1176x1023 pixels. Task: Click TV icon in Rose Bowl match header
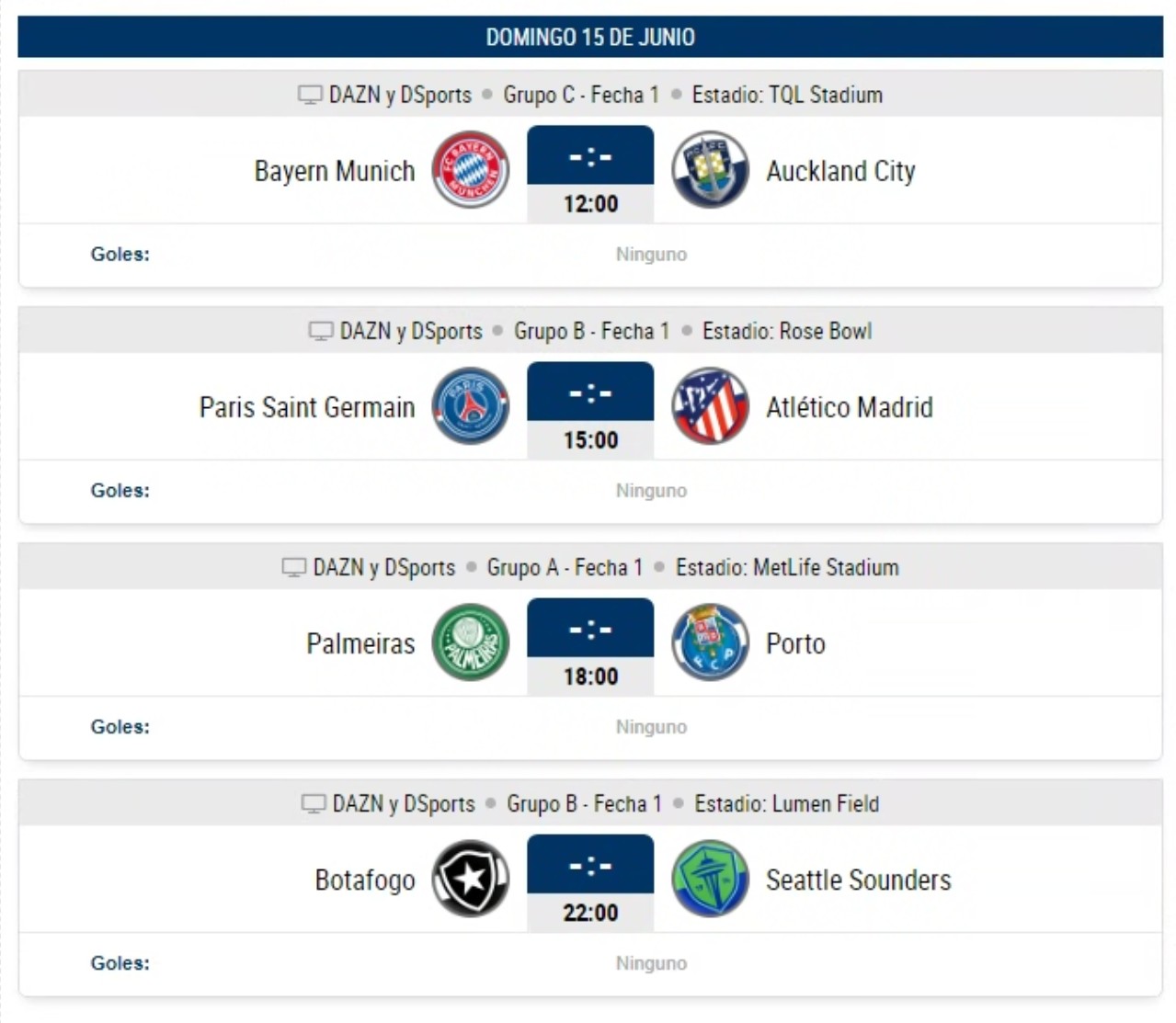coord(321,331)
